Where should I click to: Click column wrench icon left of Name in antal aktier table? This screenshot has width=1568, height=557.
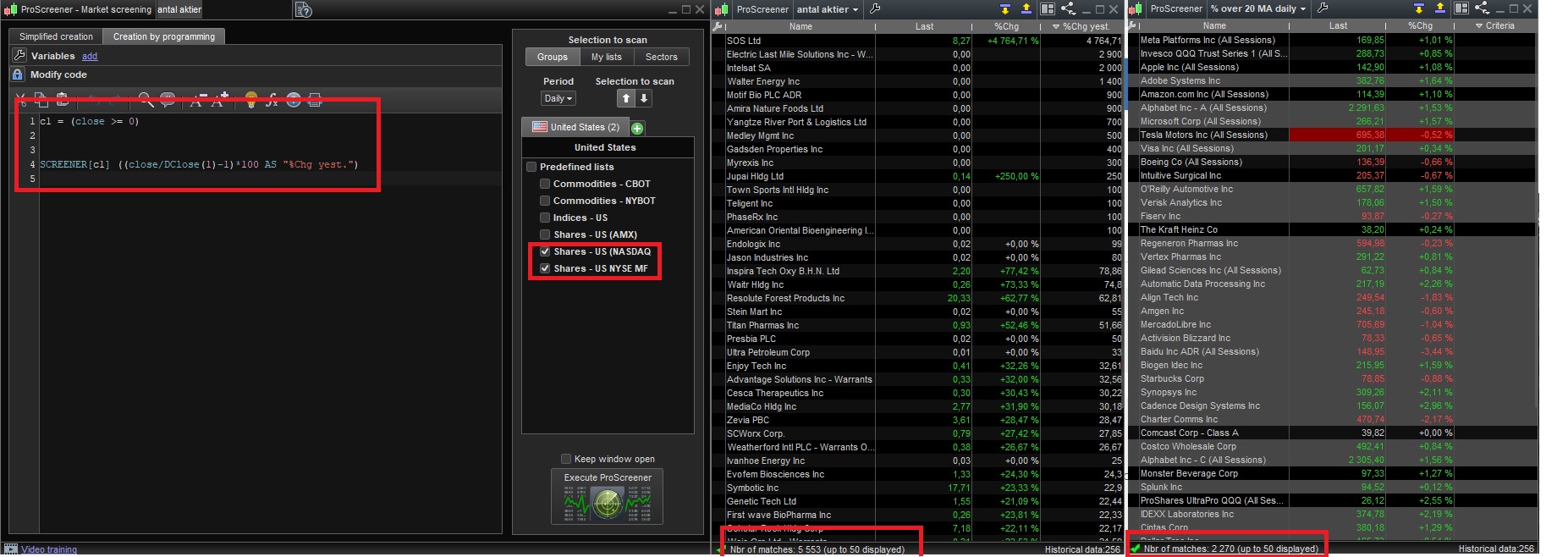click(718, 26)
